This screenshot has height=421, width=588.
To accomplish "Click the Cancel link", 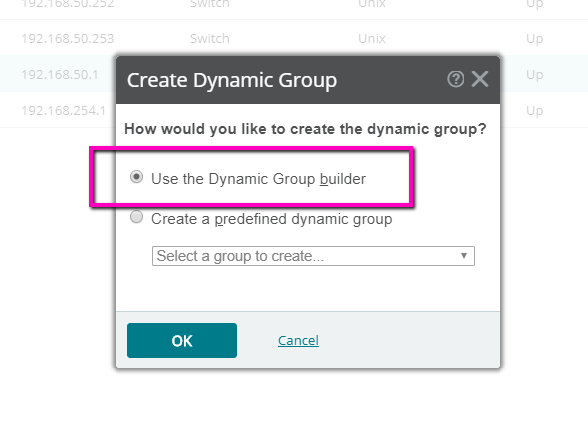I will click(298, 340).
